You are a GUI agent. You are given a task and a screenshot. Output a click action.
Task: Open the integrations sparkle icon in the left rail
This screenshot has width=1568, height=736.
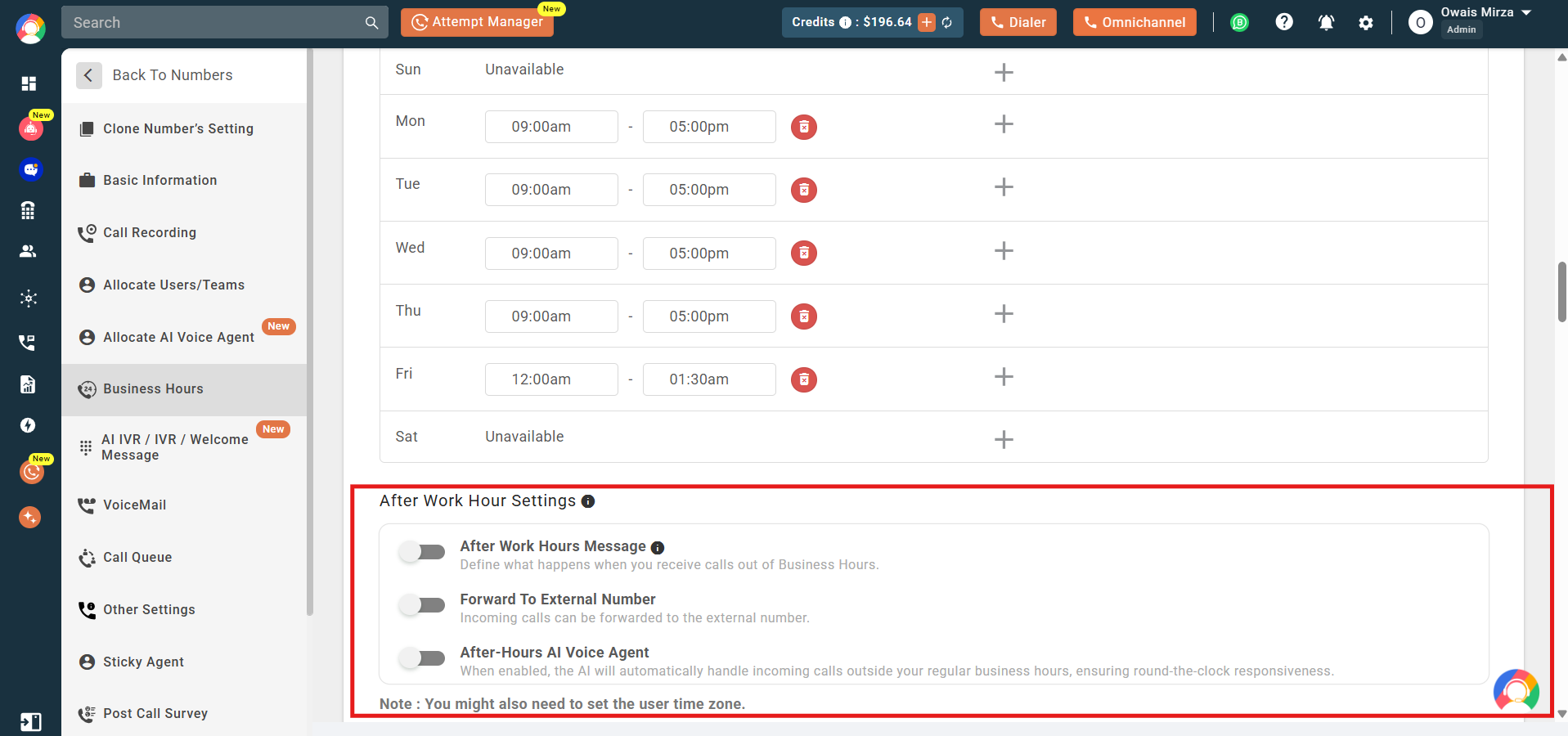point(29,298)
